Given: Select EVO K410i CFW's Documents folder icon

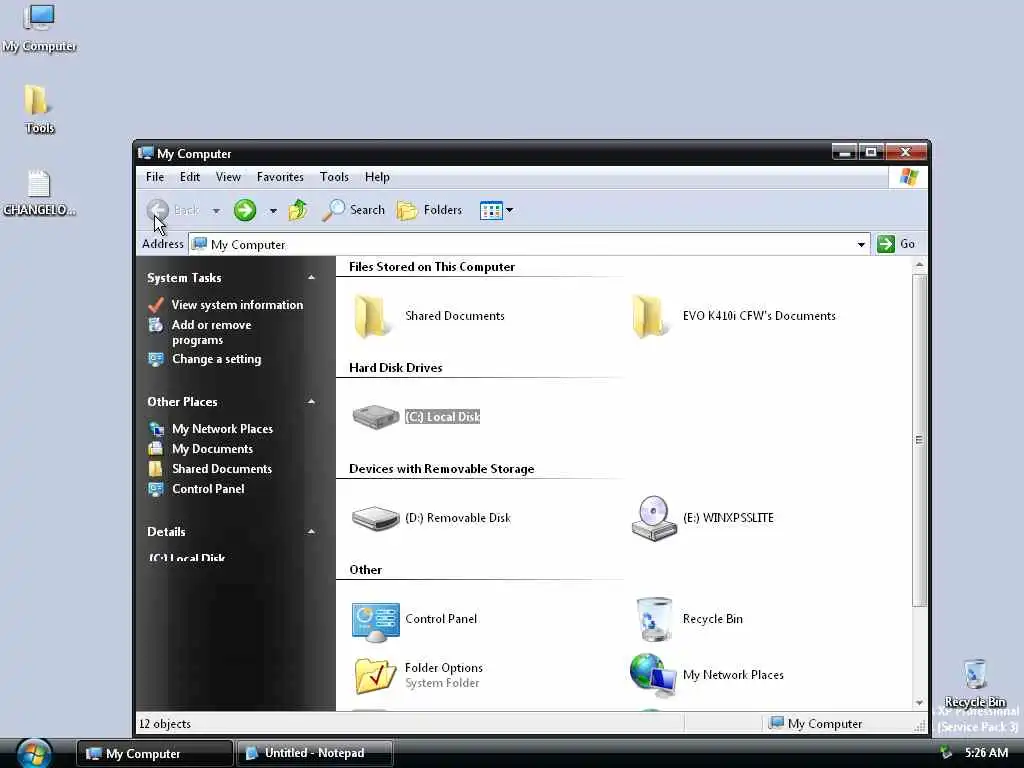Looking at the screenshot, I should (x=650, y=316).
